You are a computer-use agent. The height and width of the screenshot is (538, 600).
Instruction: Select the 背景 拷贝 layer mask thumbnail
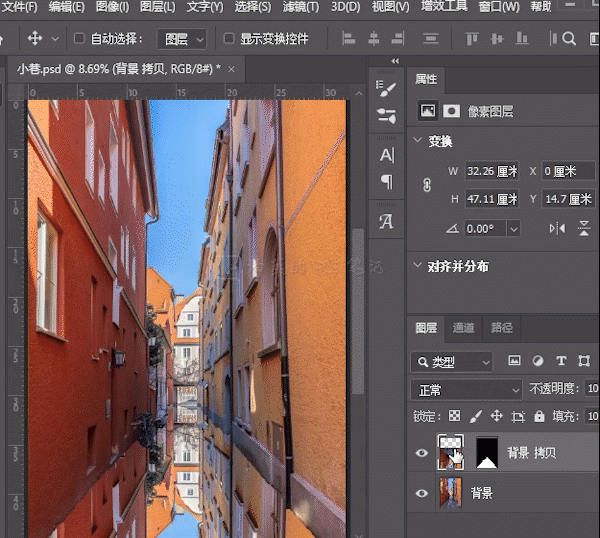(487, 453)
